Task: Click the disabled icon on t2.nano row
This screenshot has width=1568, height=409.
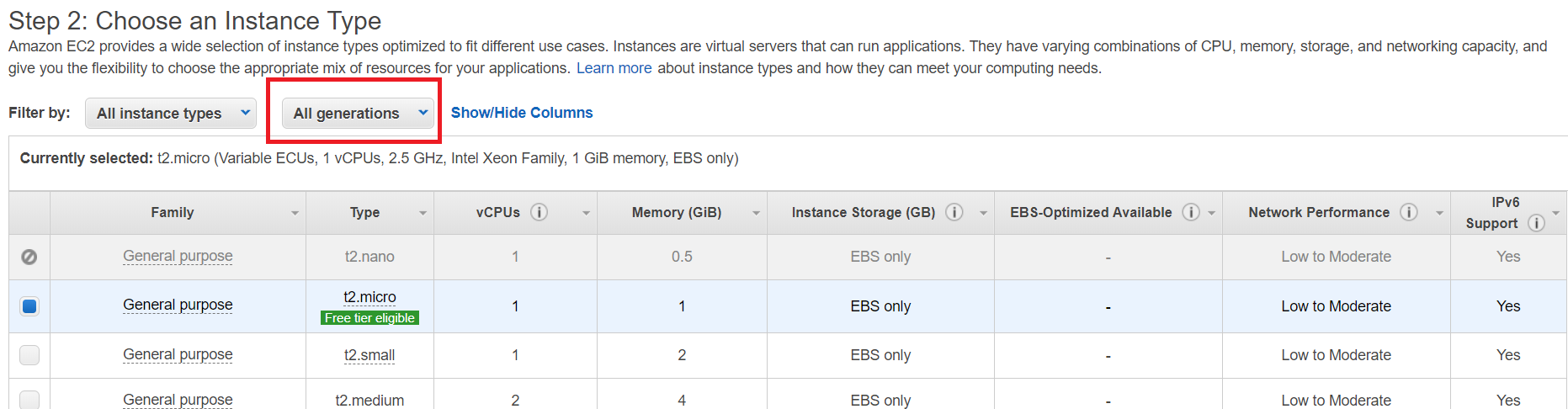Action: coord(29,257)
